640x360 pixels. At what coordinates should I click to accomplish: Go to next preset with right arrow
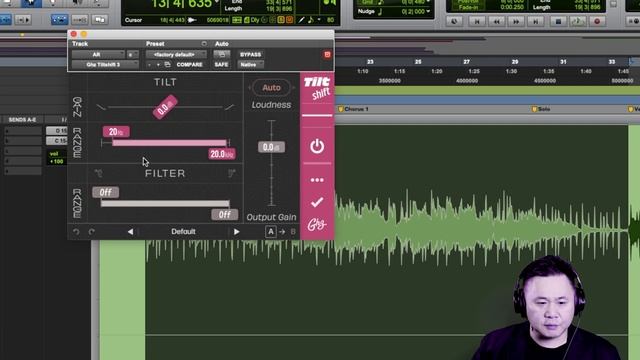click(x=237, y=232)
